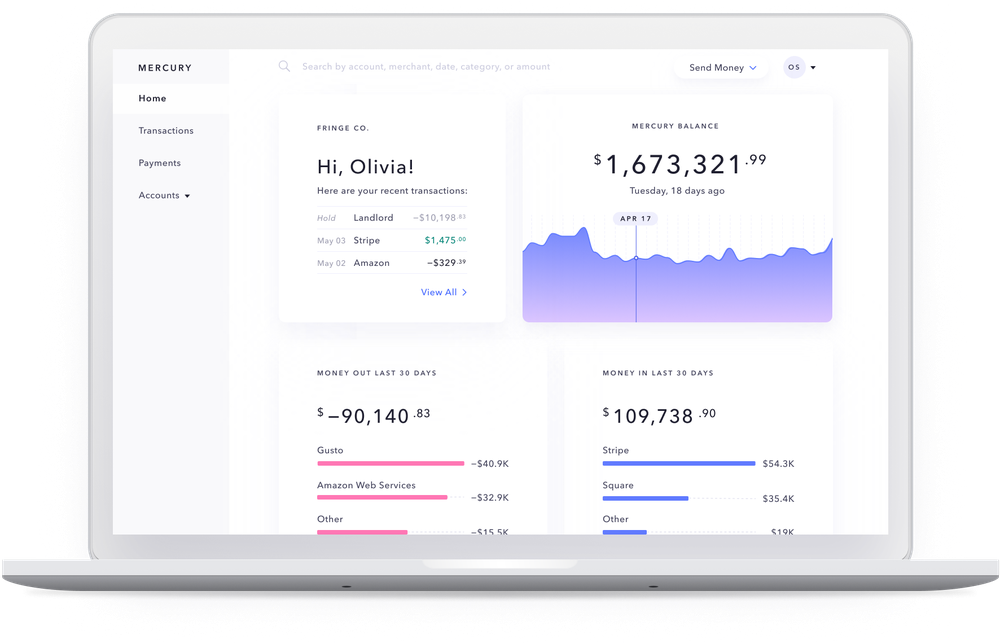This screenshot has height=643, width=1000.
Task: Click the Square money in bar
Action: pyautogui.click(x=645, y=498)
